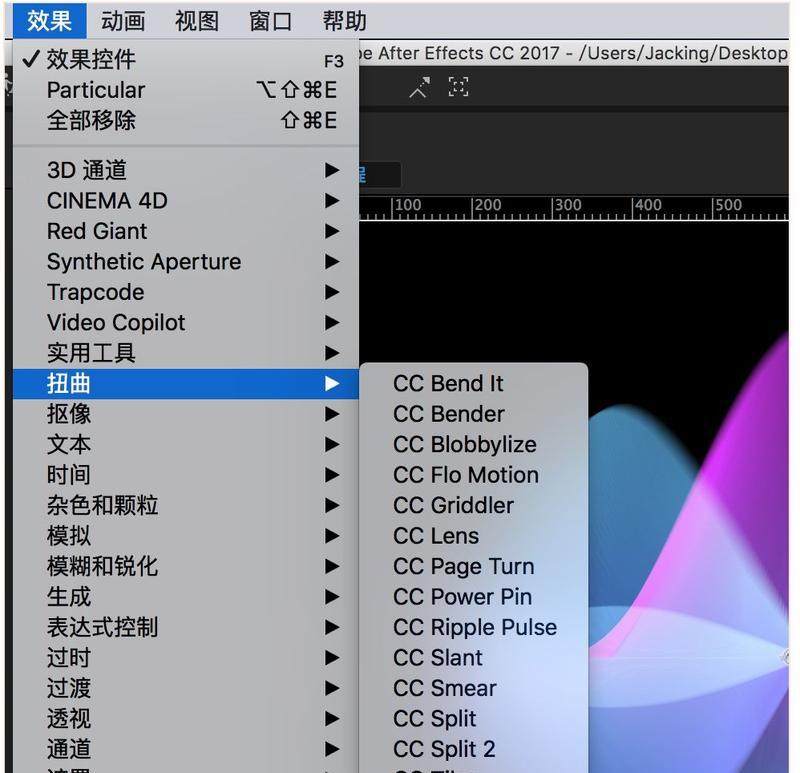
Task: Expand the Trapcode submenu
Action: (x=186, y=292)
